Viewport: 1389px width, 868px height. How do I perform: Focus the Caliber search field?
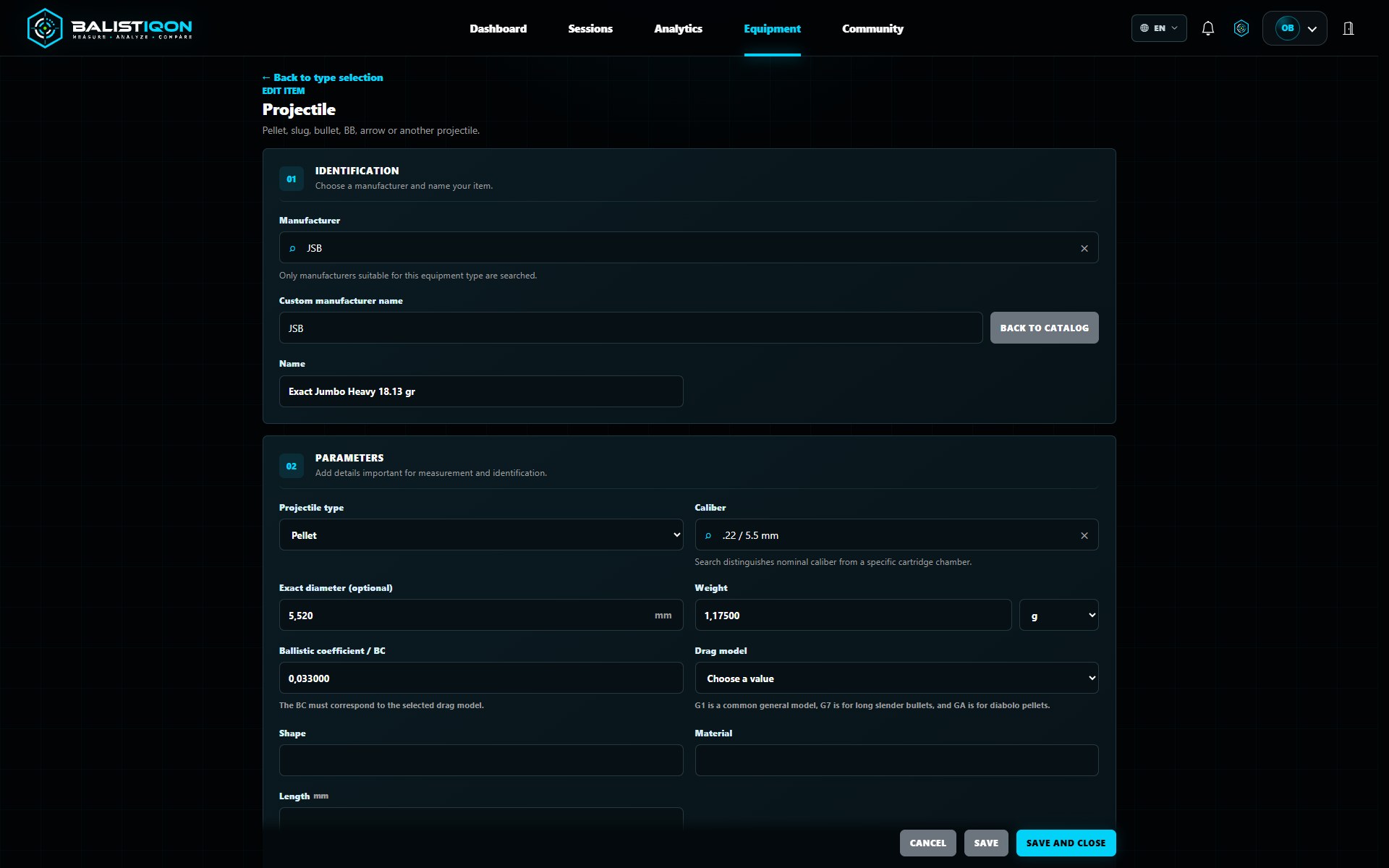coord(896,535)
